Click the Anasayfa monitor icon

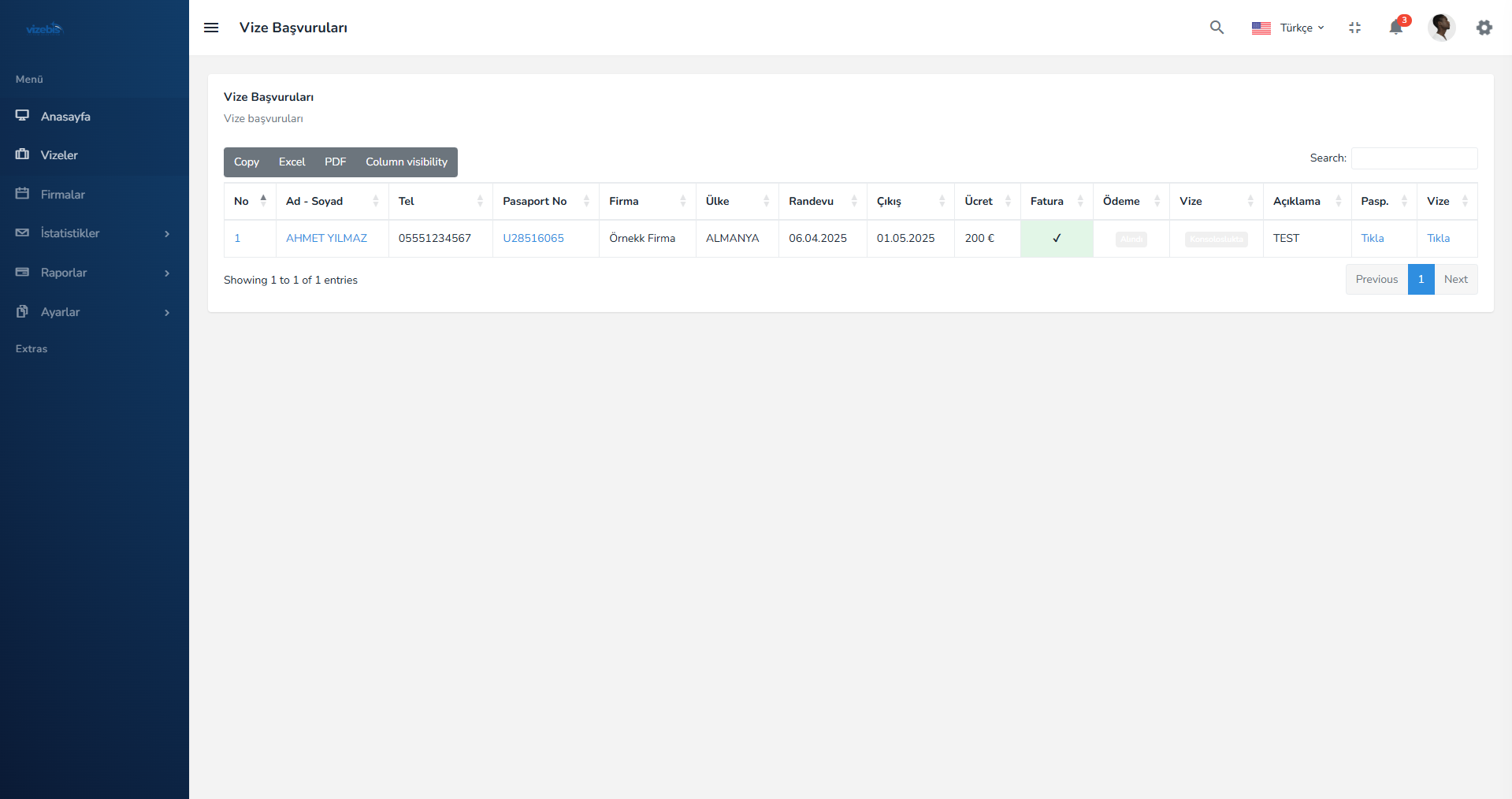point(22,116)
